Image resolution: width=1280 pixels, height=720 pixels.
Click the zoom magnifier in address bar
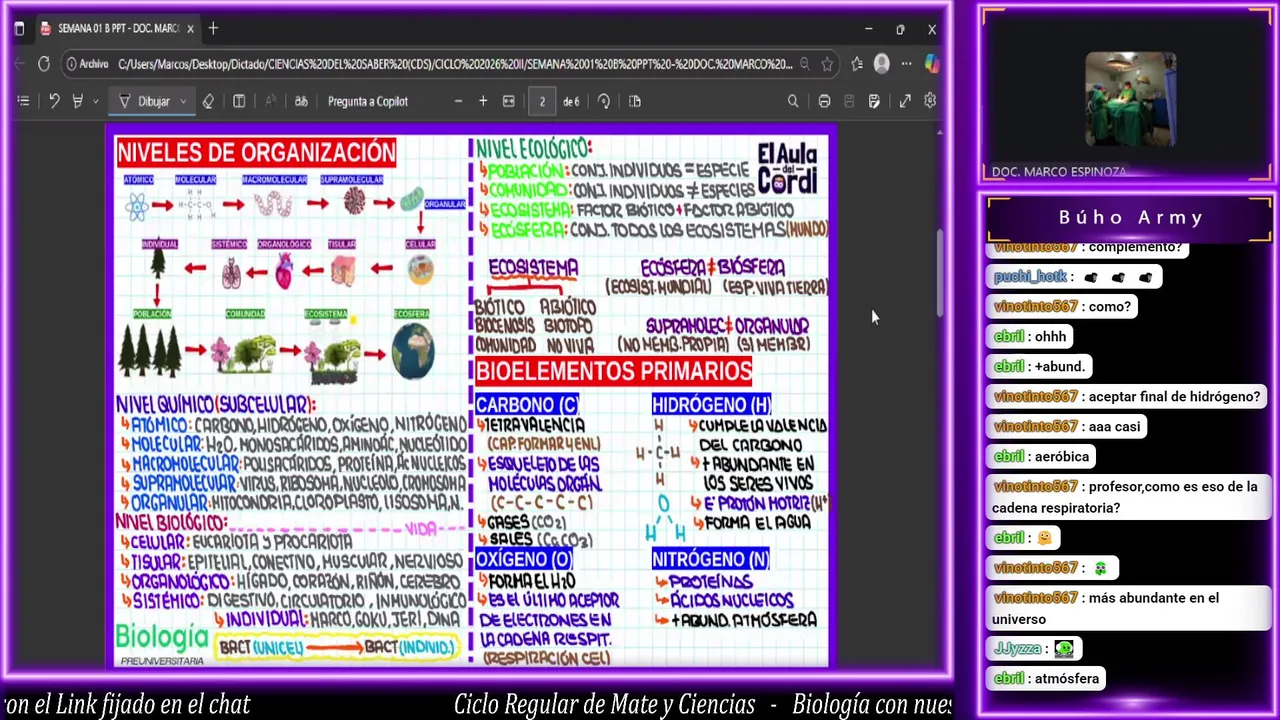coord(804,64)
